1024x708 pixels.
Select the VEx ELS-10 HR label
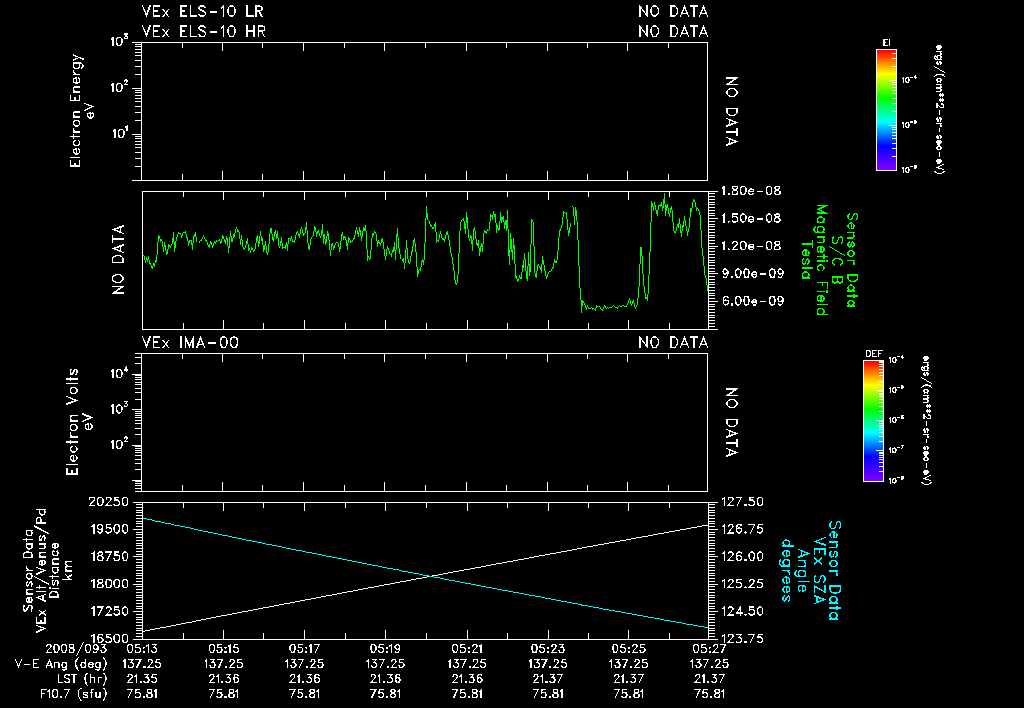click(204, 31)
